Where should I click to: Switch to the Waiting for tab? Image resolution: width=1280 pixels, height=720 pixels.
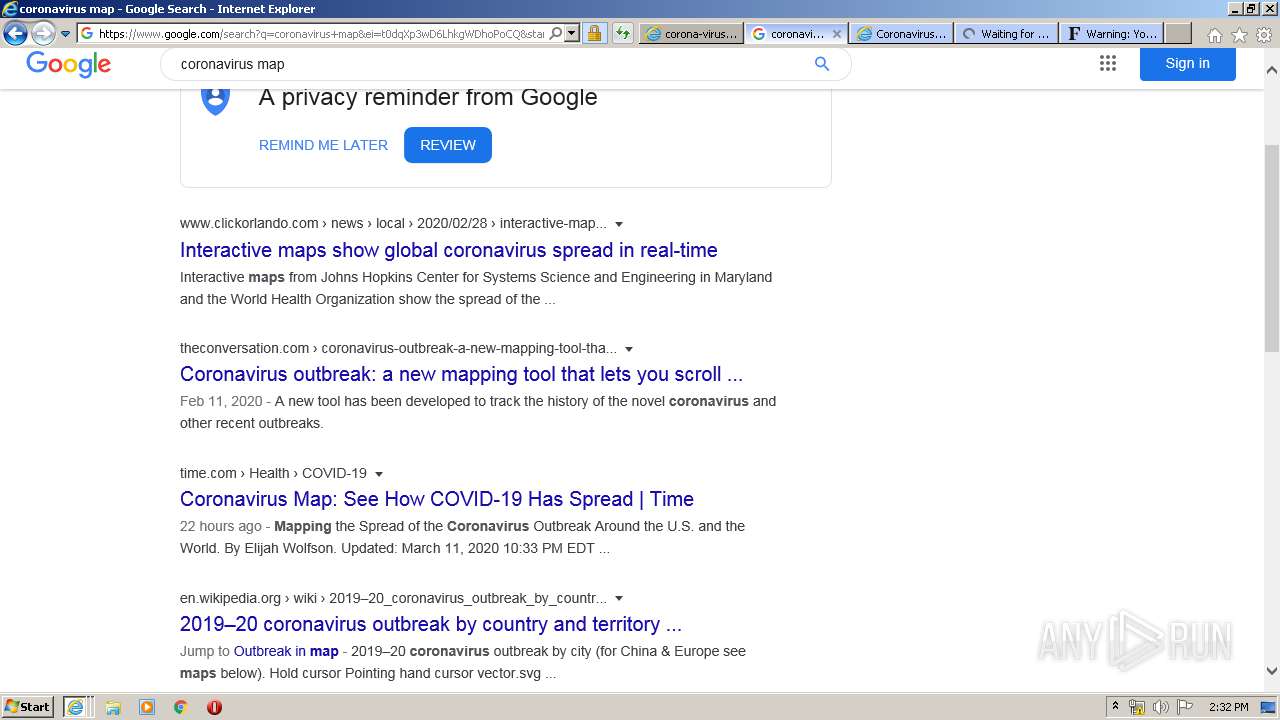1005,33
